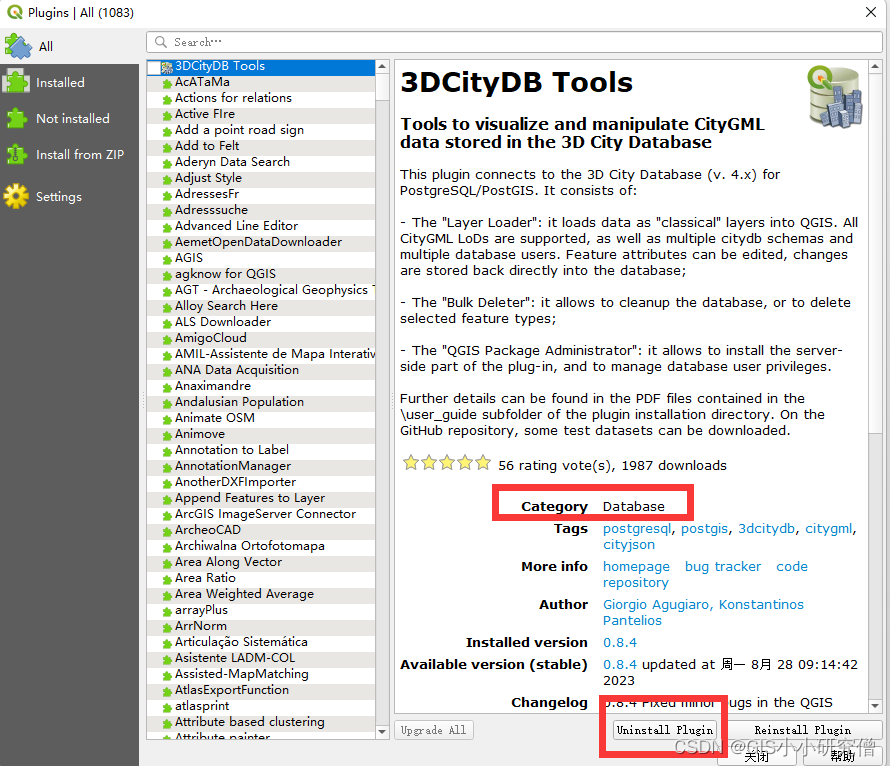Click the Upgrade All button

click(x=434, y=730)
